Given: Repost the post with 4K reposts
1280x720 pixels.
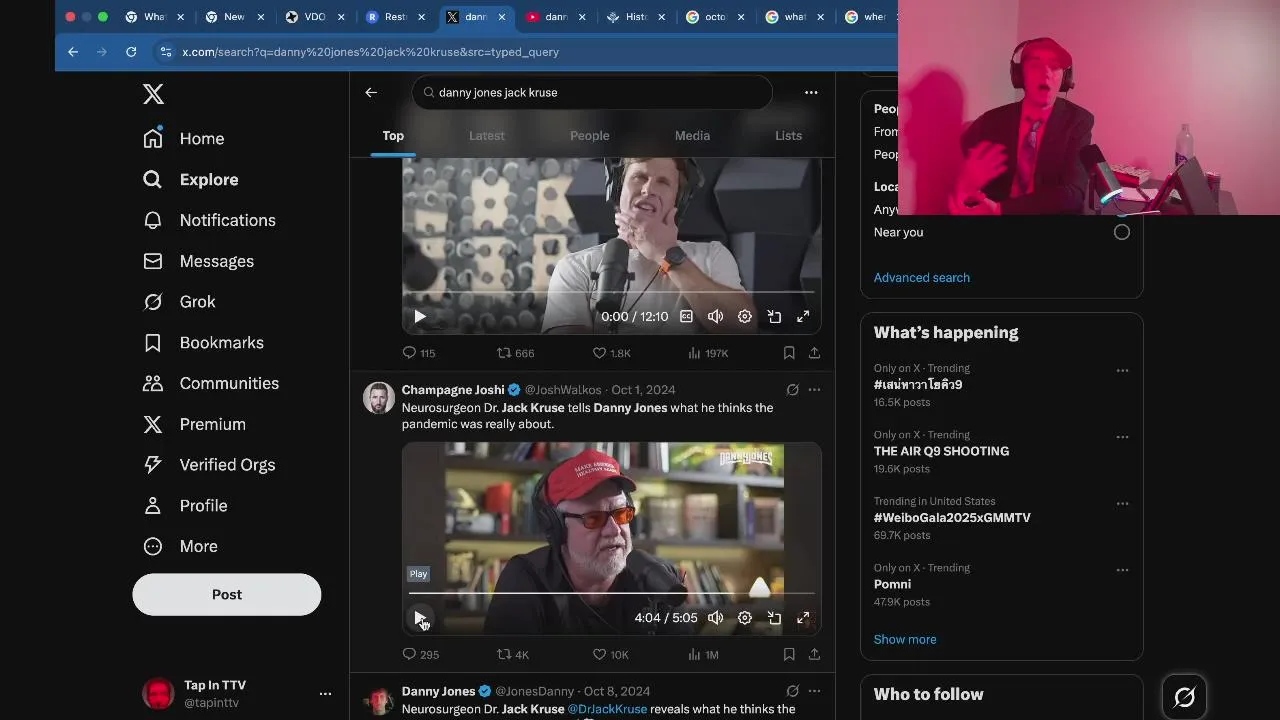Looking at the screenshot, I should pyautogui.click(x=512, y=655).
